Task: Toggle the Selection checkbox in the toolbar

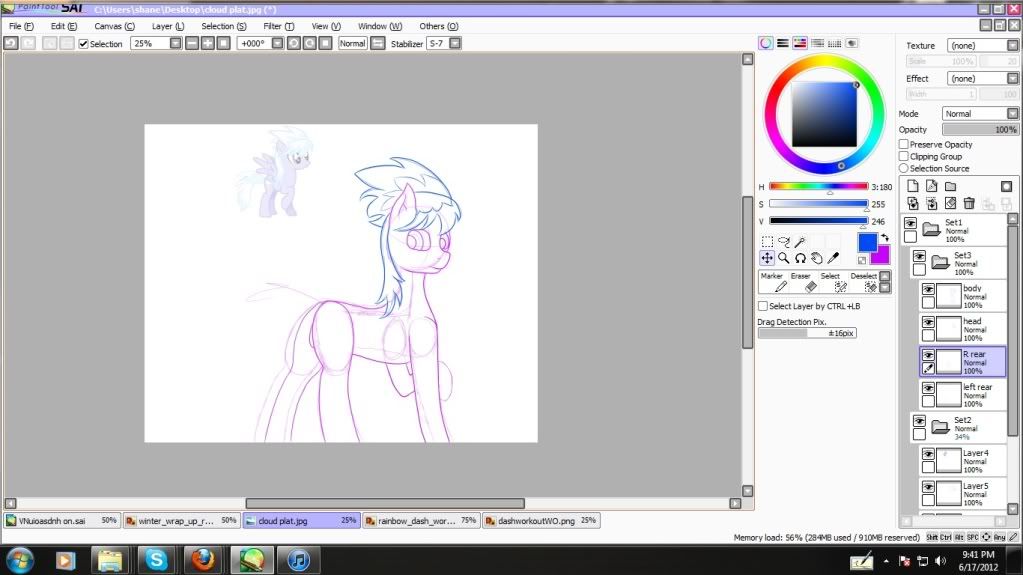Action: click(x=84, y=44)
